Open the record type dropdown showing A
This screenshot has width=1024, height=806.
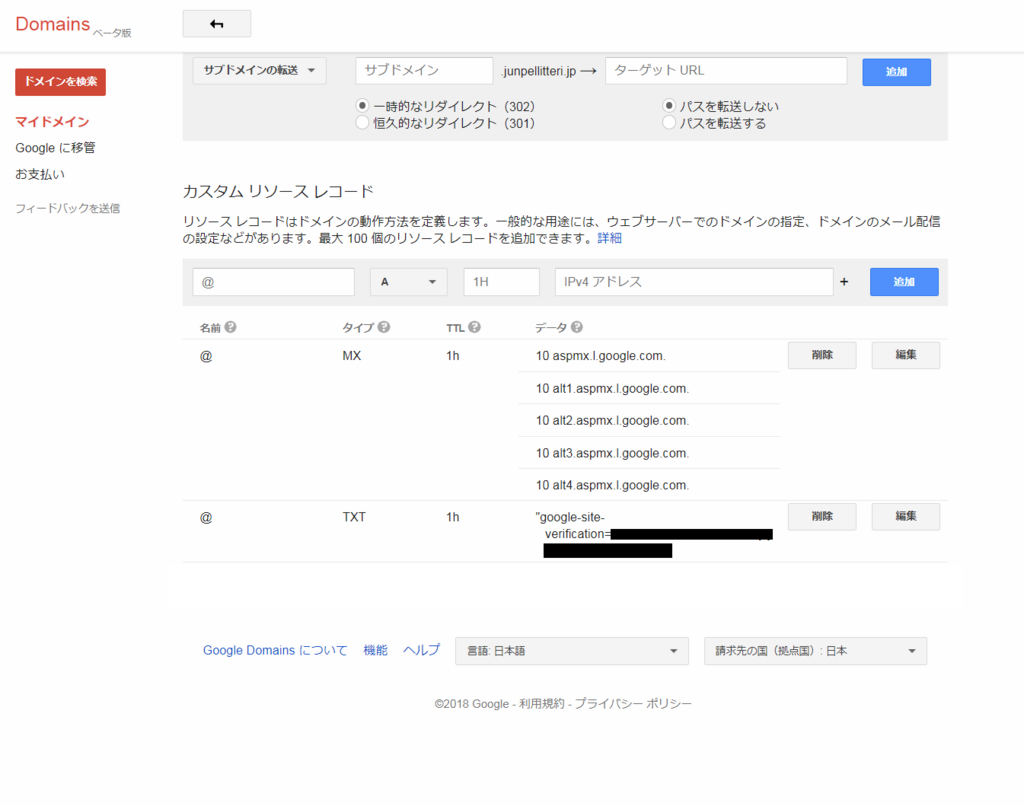(x=408, y=282)
